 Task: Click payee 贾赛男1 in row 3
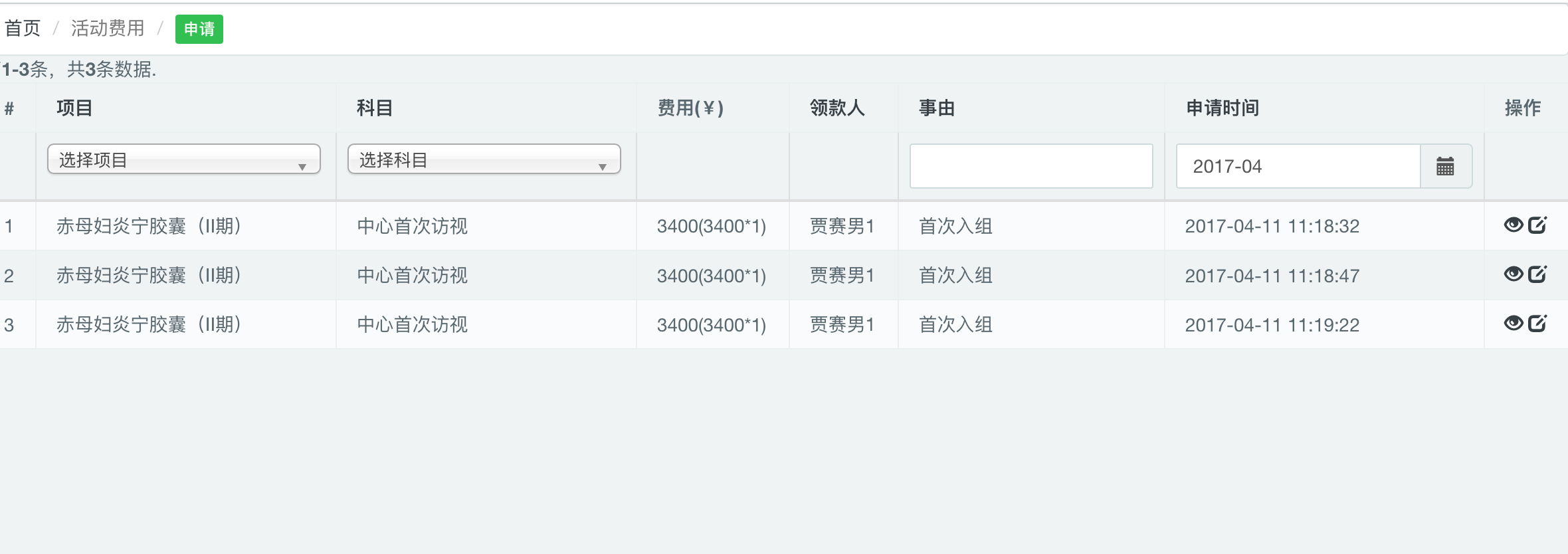pos(842,324)
